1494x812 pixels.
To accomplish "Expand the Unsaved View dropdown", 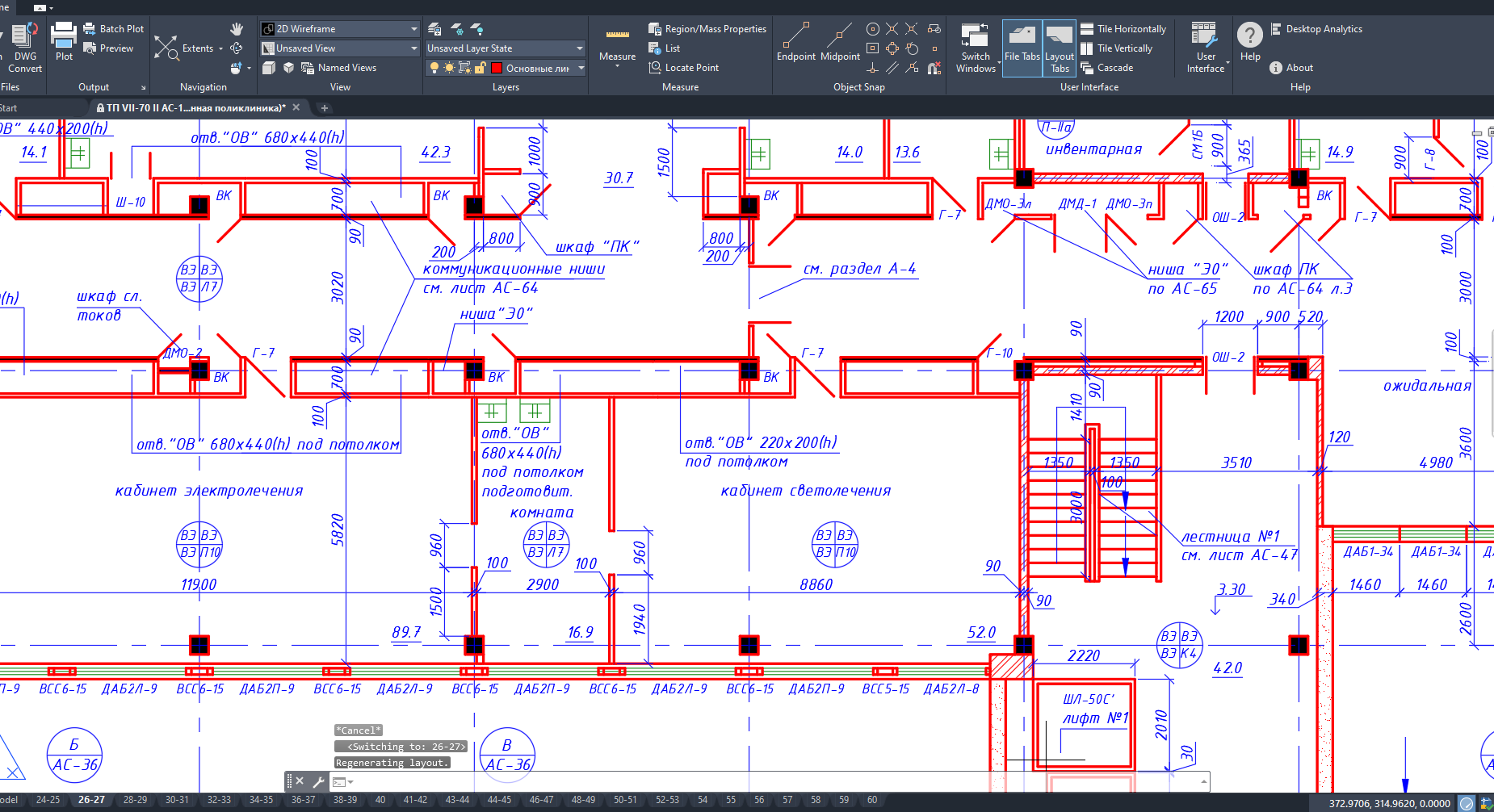I will [340, 48].
